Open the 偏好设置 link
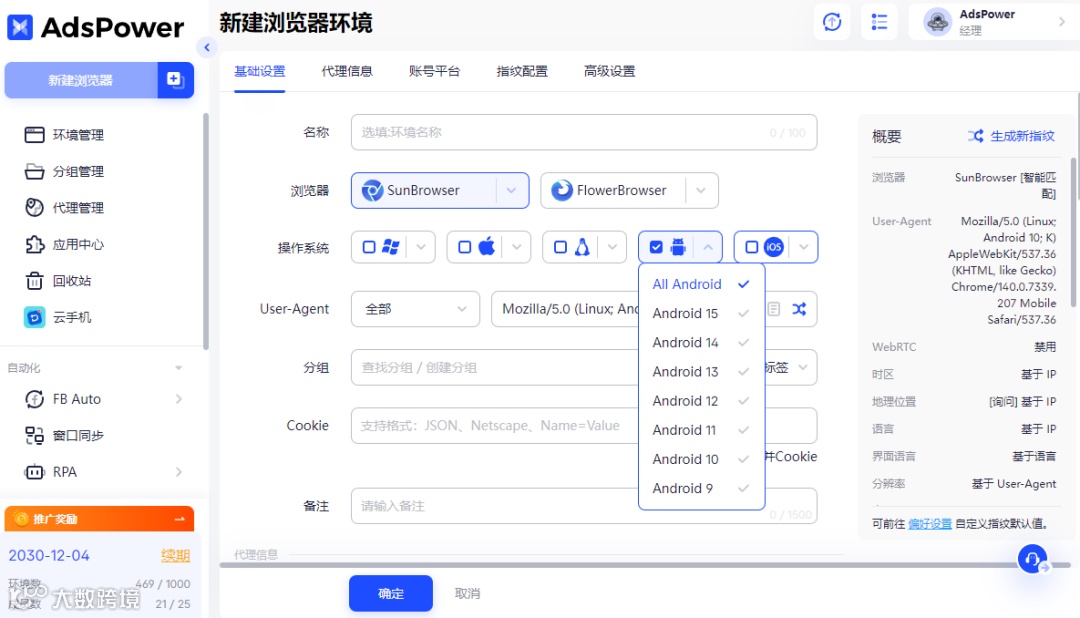 pyautogui.click(x=930, y=524)
